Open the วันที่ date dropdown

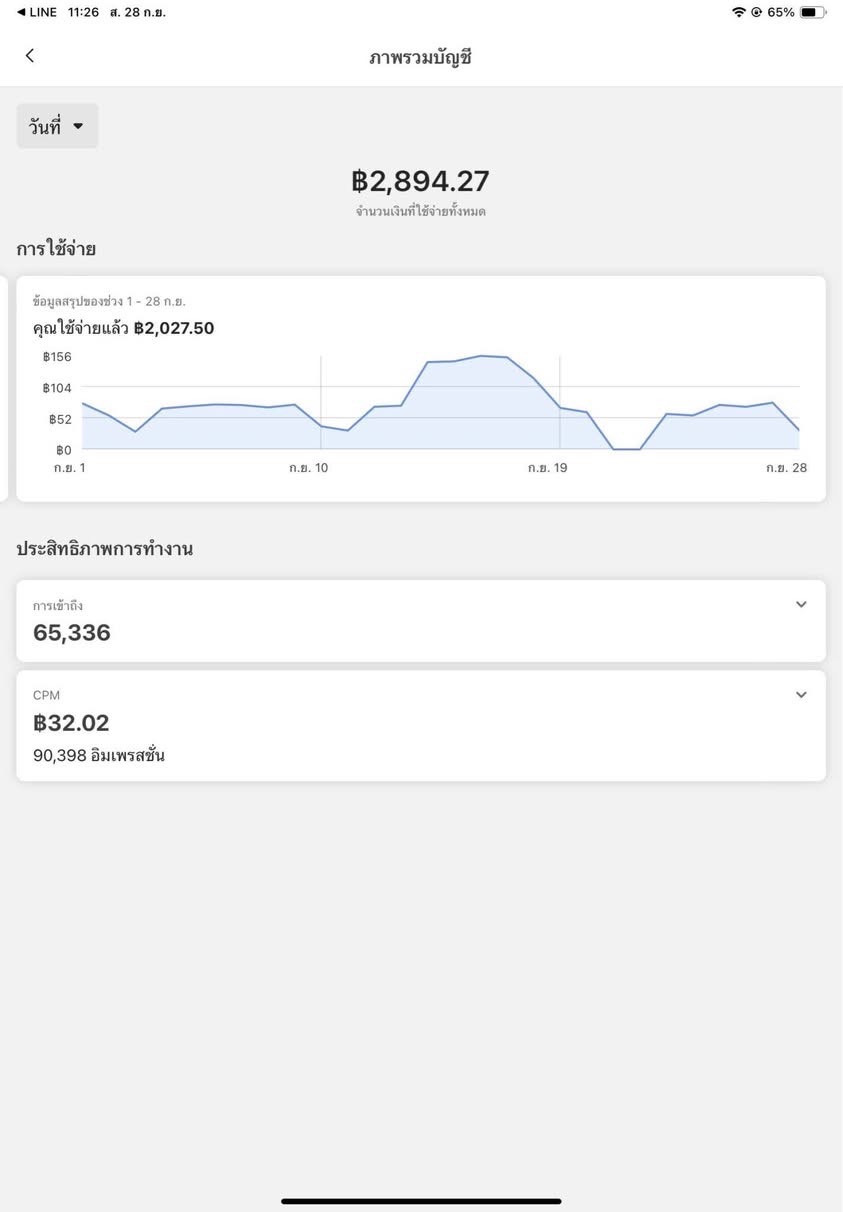tap(57, 127)
